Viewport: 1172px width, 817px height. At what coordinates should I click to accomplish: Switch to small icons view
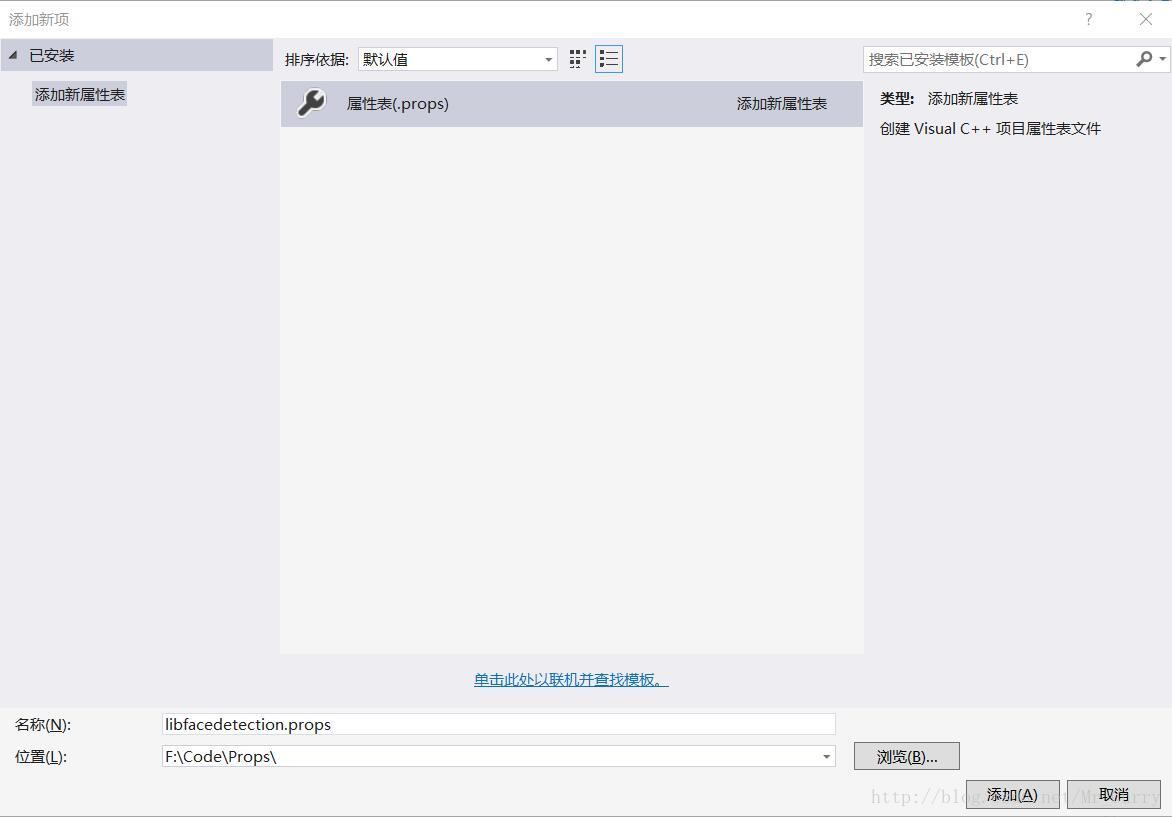click(577, 59)
